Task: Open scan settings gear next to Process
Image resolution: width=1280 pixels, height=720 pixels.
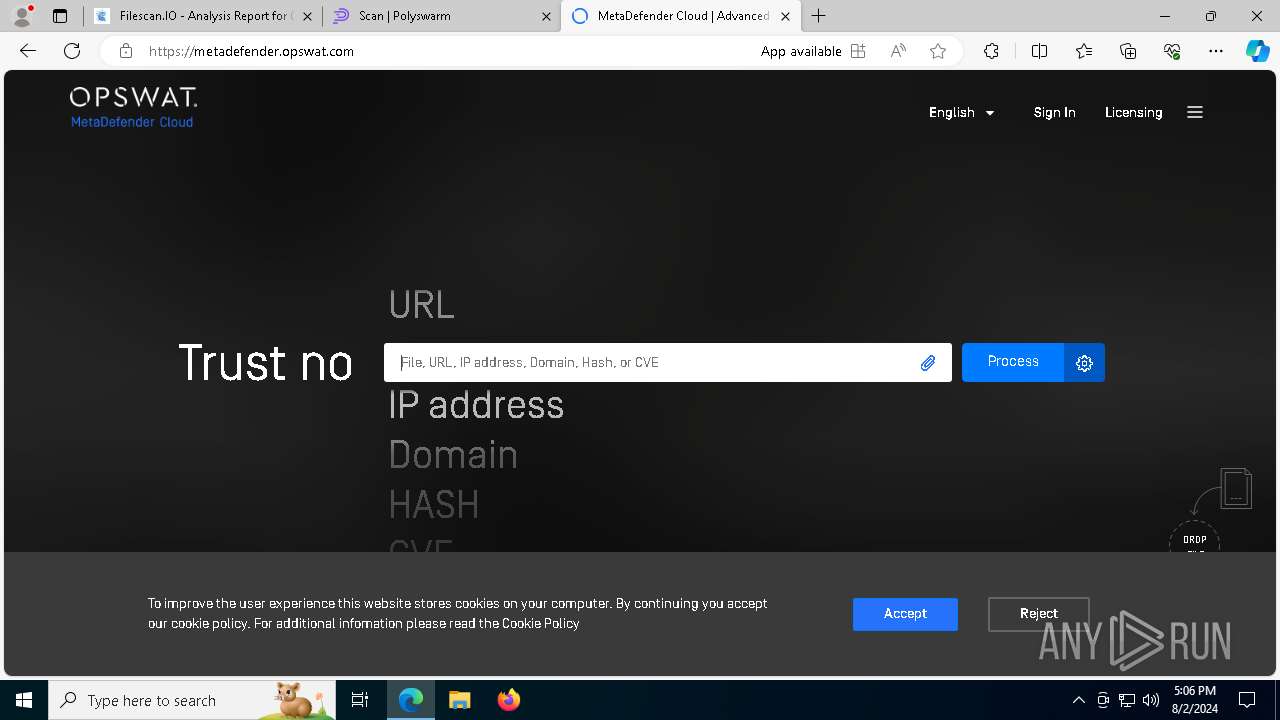Action: point(1085,363)
